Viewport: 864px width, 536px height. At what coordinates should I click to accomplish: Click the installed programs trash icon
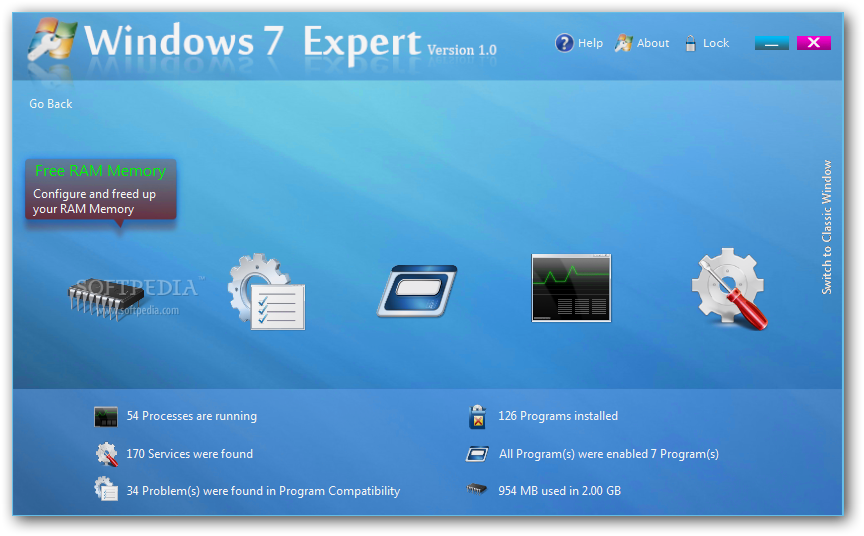pyautogui.click(x=477, y=417)
